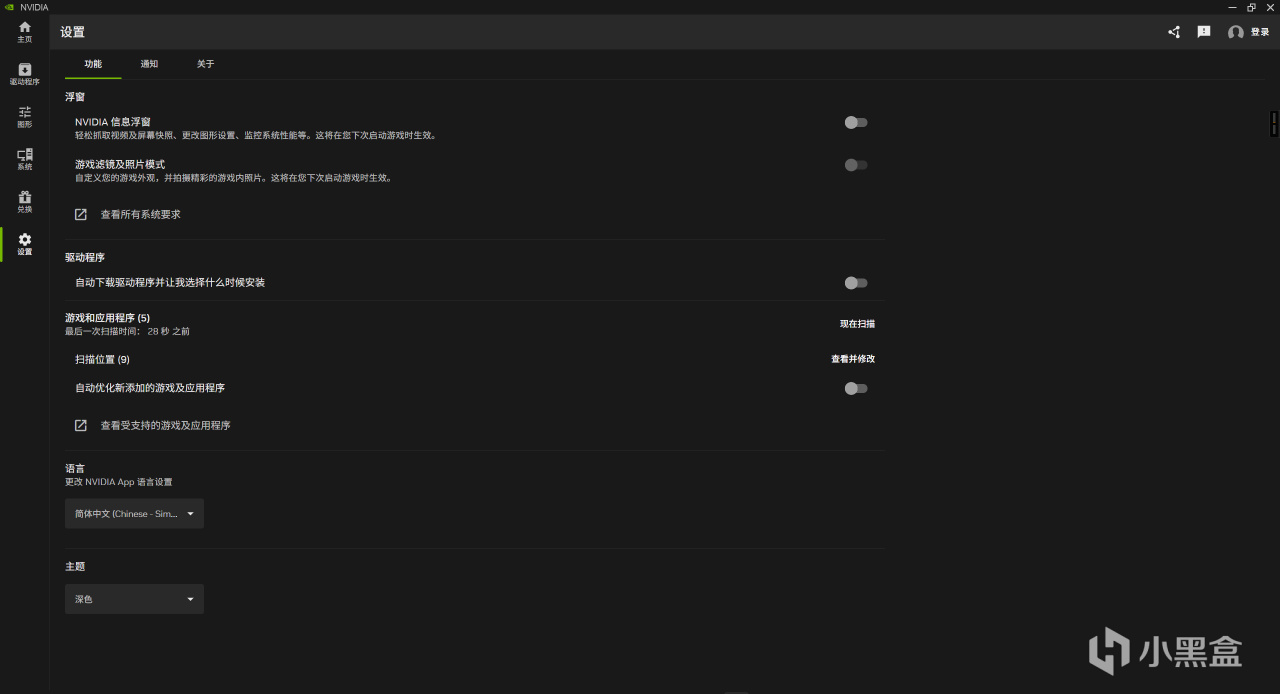
Task: Click external link icon beside 查看受支持的游戏及应用程序
Action: click(x=81, y=425)
